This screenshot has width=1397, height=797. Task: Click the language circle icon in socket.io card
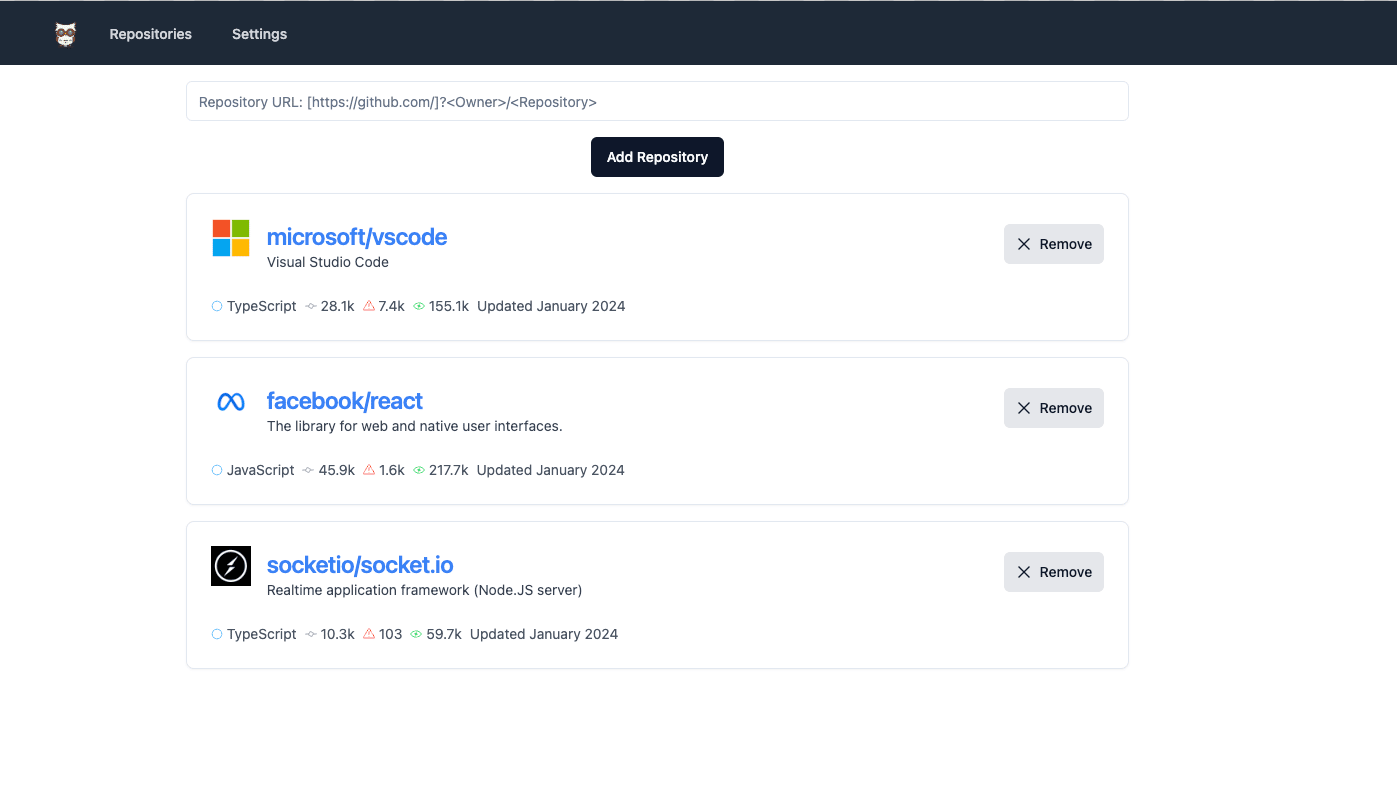(x=217, y=634)
